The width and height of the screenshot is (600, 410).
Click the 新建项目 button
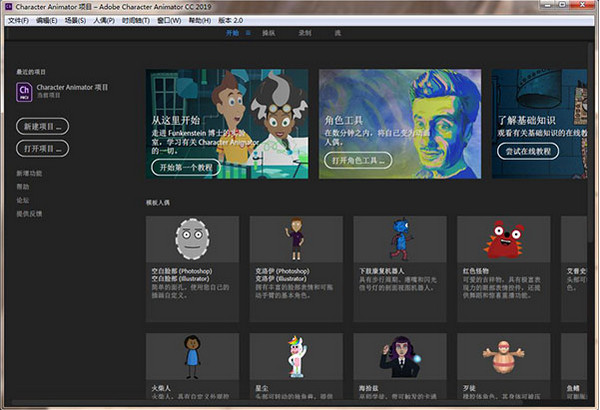pos(43,127)
